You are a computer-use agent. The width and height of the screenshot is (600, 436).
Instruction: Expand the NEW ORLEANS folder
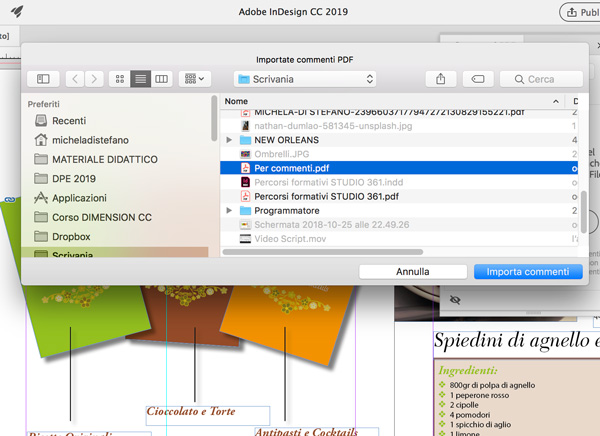pyautogui.click(x=229, y=140)
